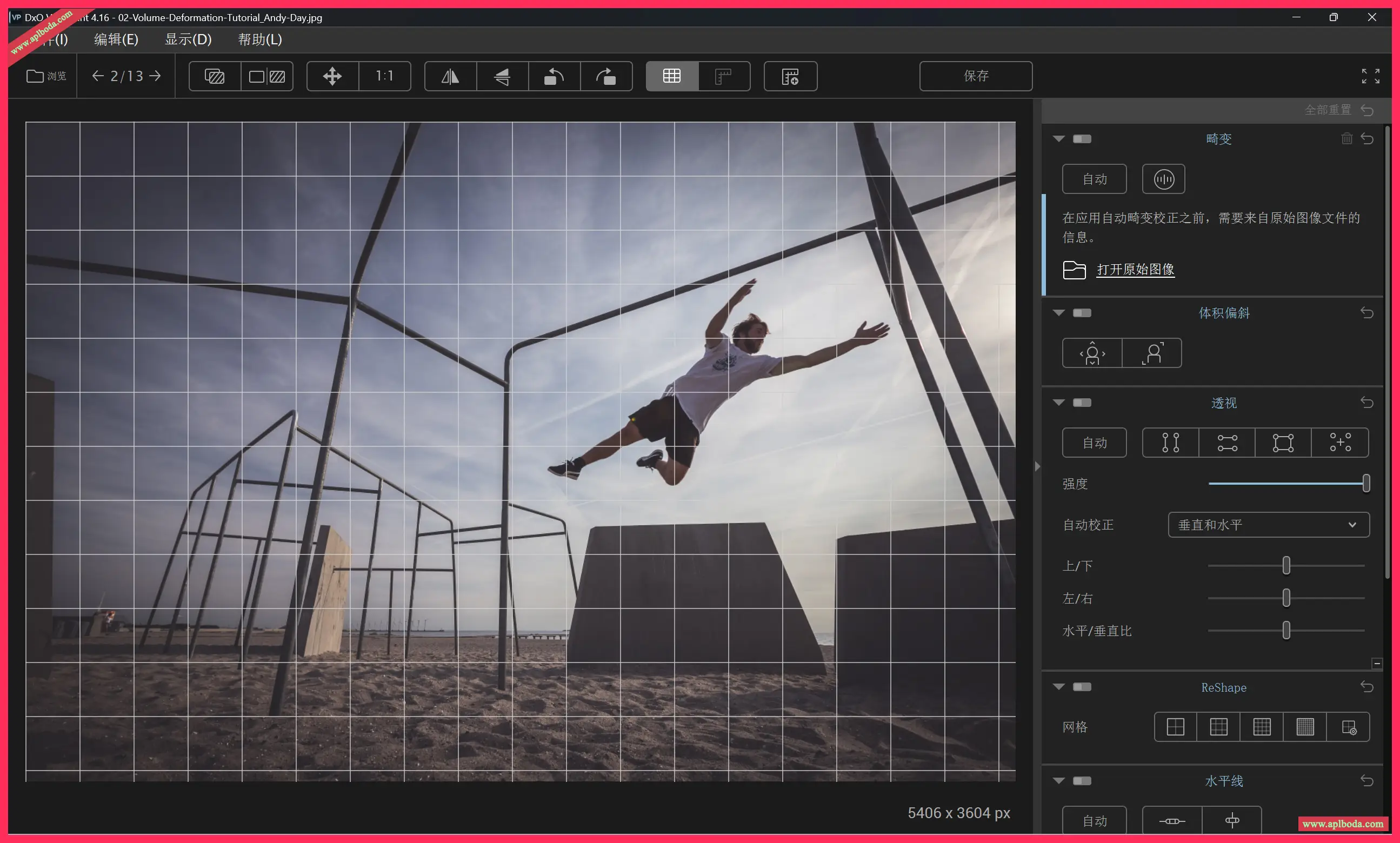Click the 打开原始图像 link
Image resolution: width=1400 pixels, height=843 pixels.
[x=1135, y=269]
